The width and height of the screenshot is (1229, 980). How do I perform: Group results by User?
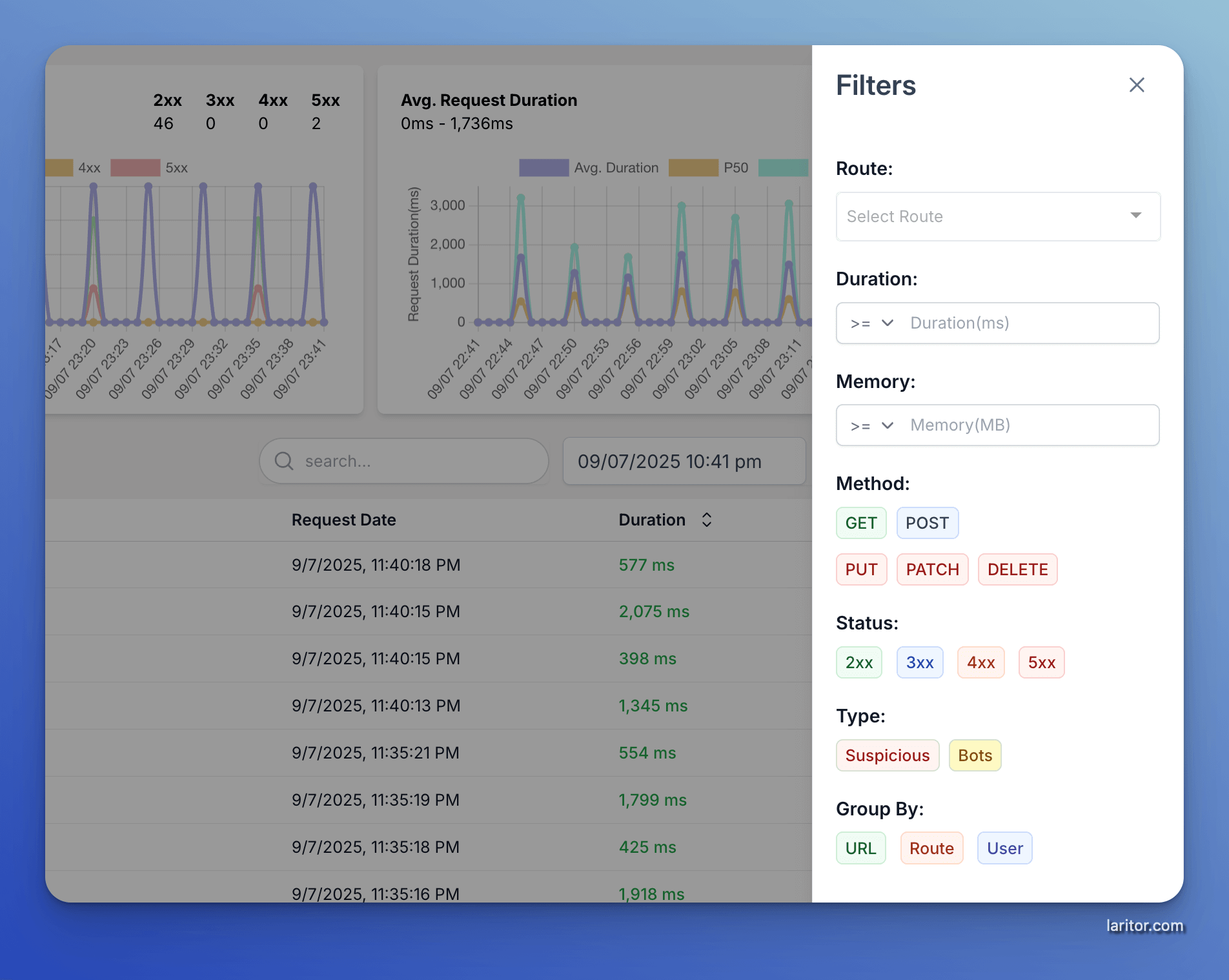[x=1004, y=848]
